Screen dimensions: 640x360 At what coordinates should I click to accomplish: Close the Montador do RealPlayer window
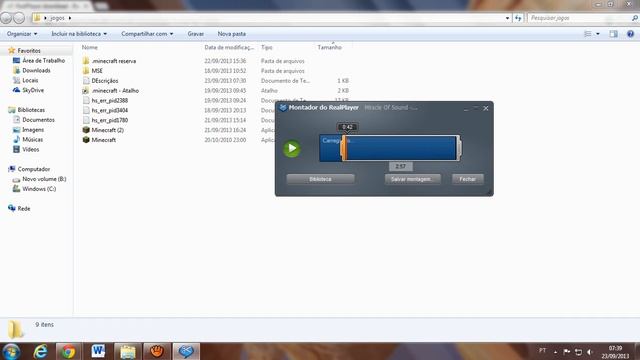click(486, 108)
